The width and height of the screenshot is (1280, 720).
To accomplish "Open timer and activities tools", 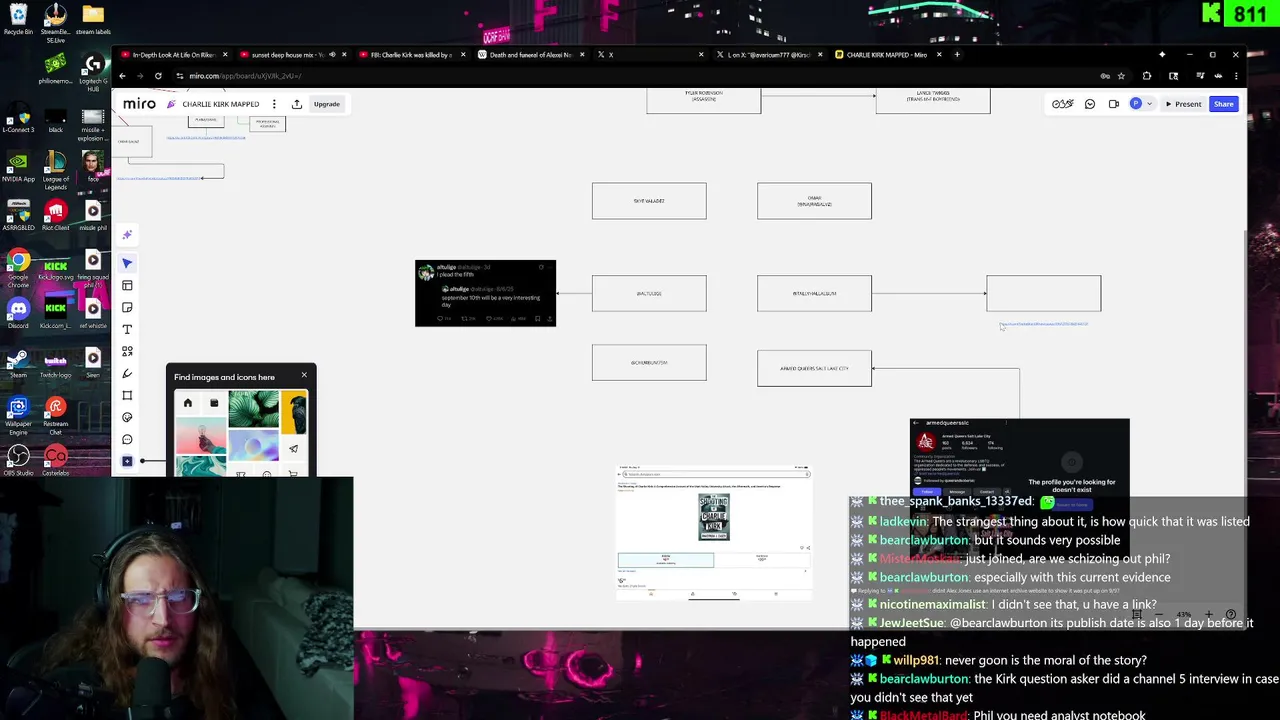I will pos(1062,104).
